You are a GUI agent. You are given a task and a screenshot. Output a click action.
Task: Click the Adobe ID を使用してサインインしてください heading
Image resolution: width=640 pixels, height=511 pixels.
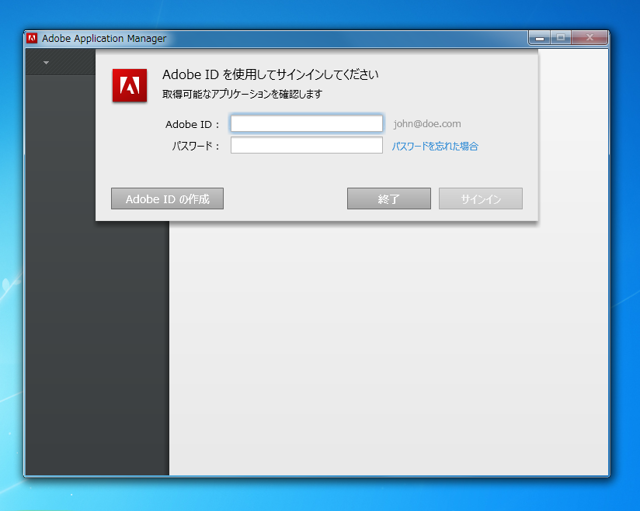pos(270,75)
